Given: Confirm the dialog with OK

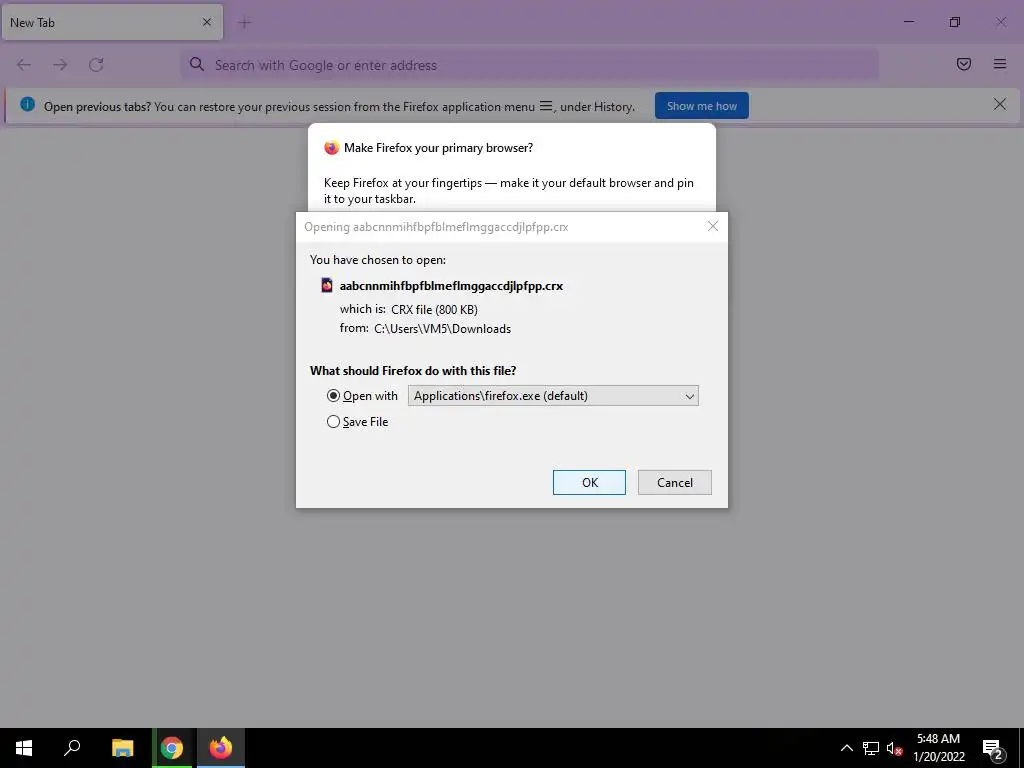Looking at the screenshot, I should pyautogui.click(x=589, y=483).
